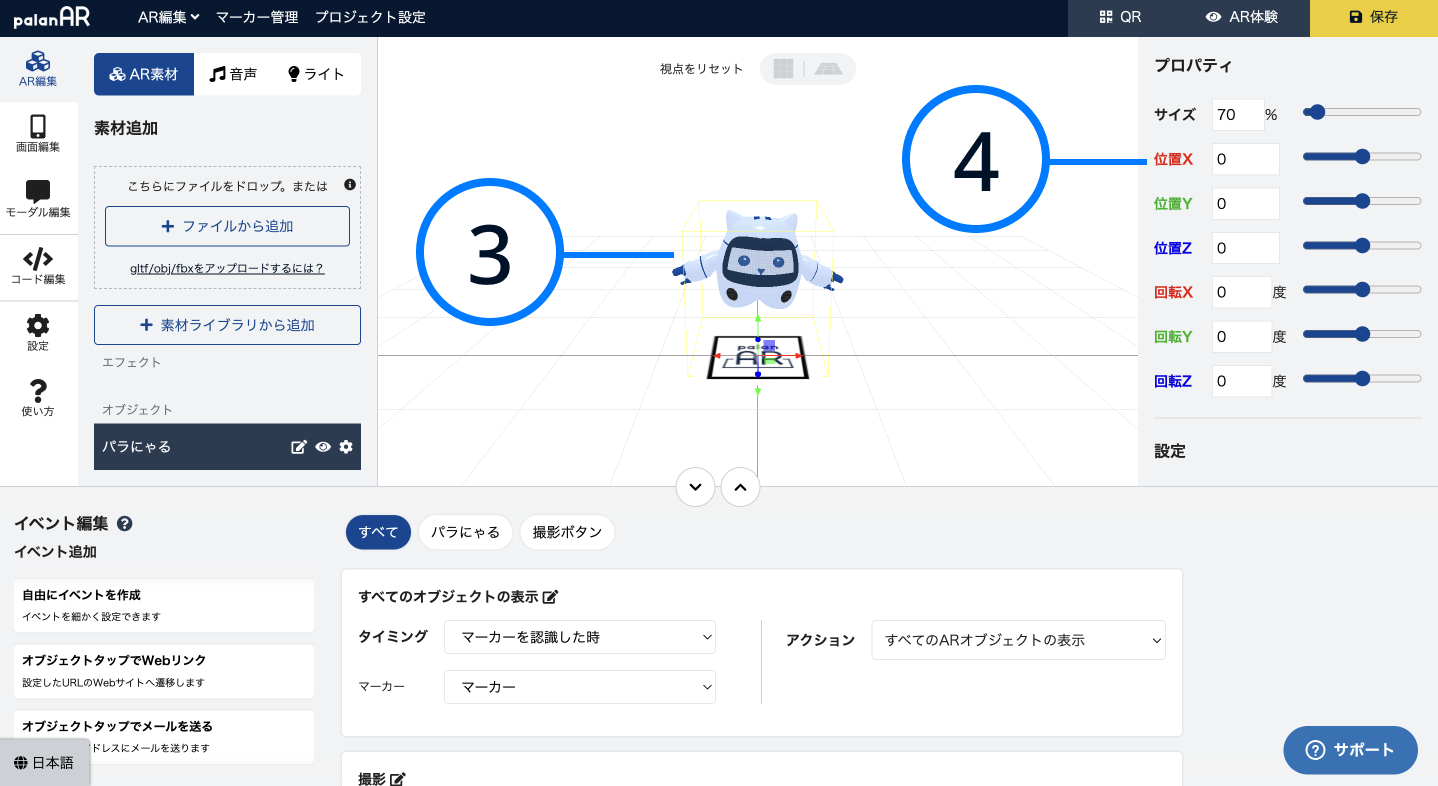The height and width of the screenshot is (786, 1438).
Task: Click 視点をリセット
Action: (x=702, y=69)
